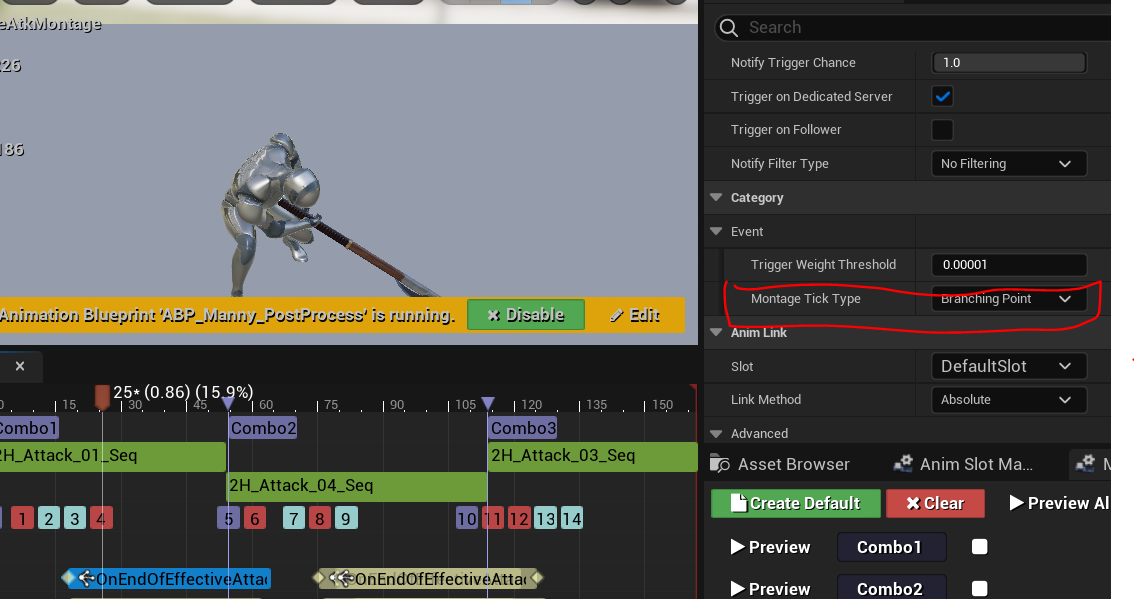The height and width of the screenshot is (599, 1134).
Task: Select notify marker 6
Action: pyautogui.click(x=255, y=518)
